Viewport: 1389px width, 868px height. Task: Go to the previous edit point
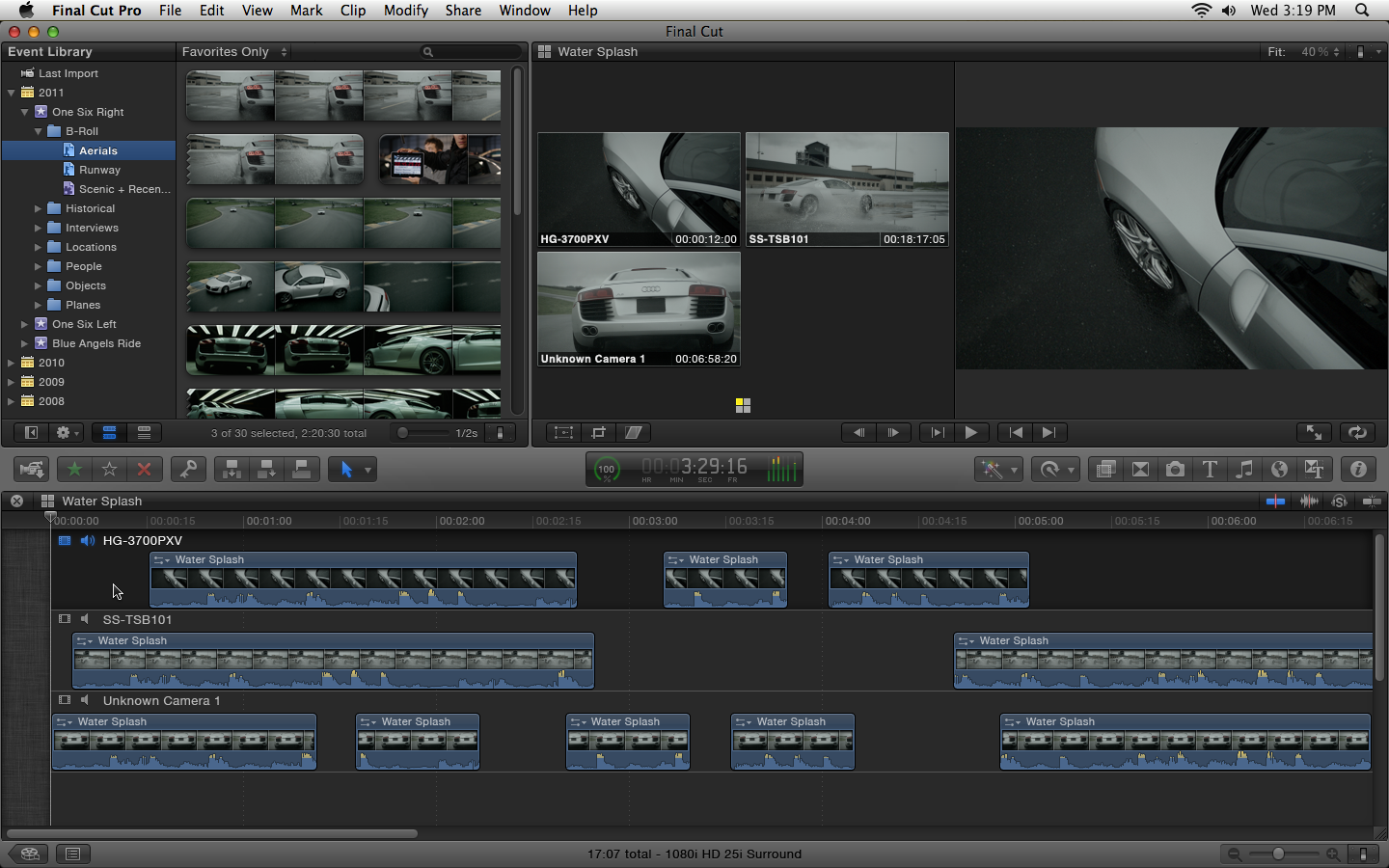tap(1015, 433)
